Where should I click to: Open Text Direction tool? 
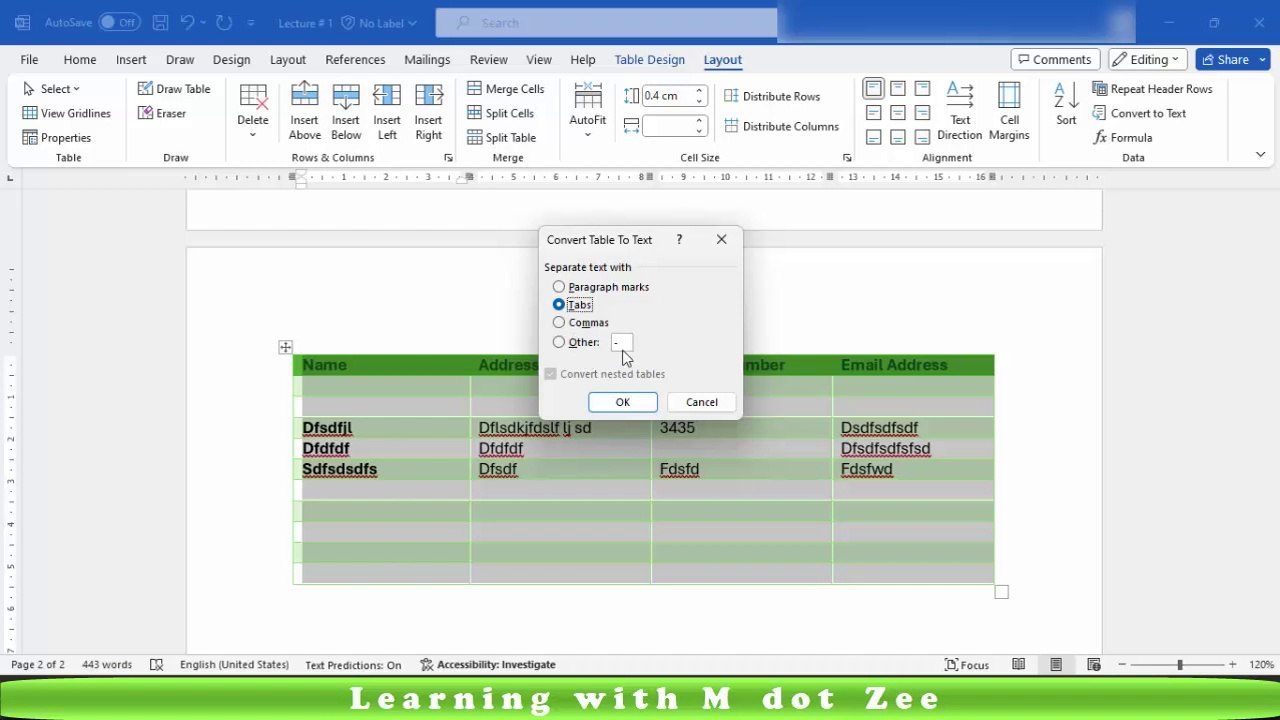tap(960, 111)
